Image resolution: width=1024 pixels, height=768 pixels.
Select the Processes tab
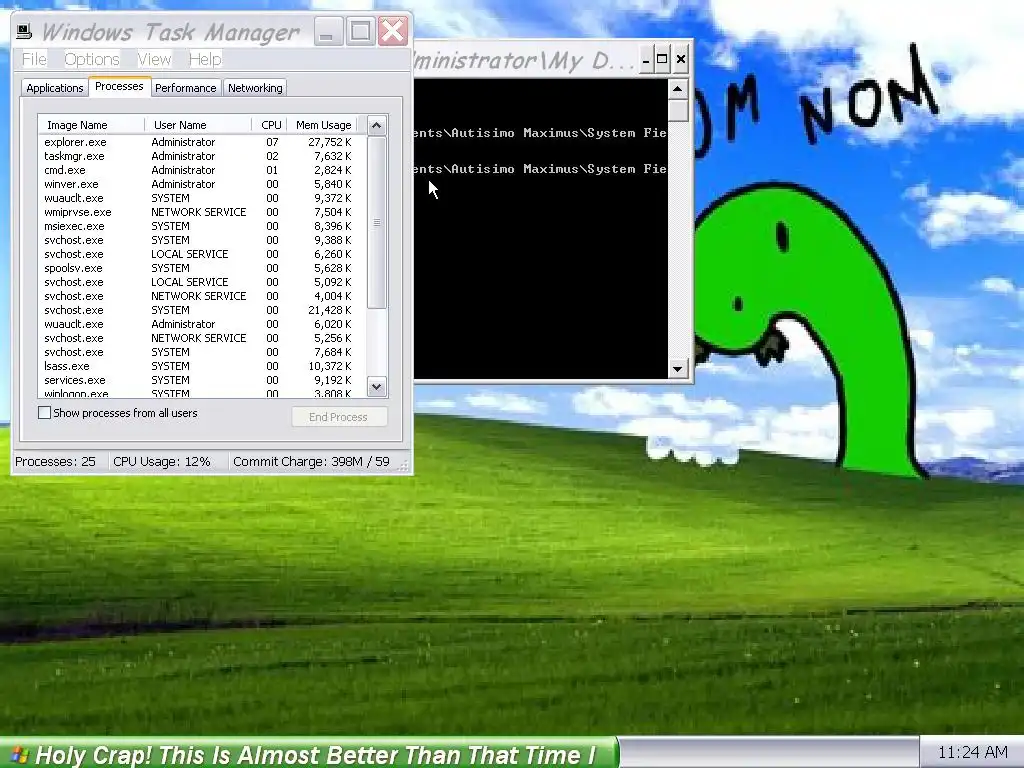point(119,86)
